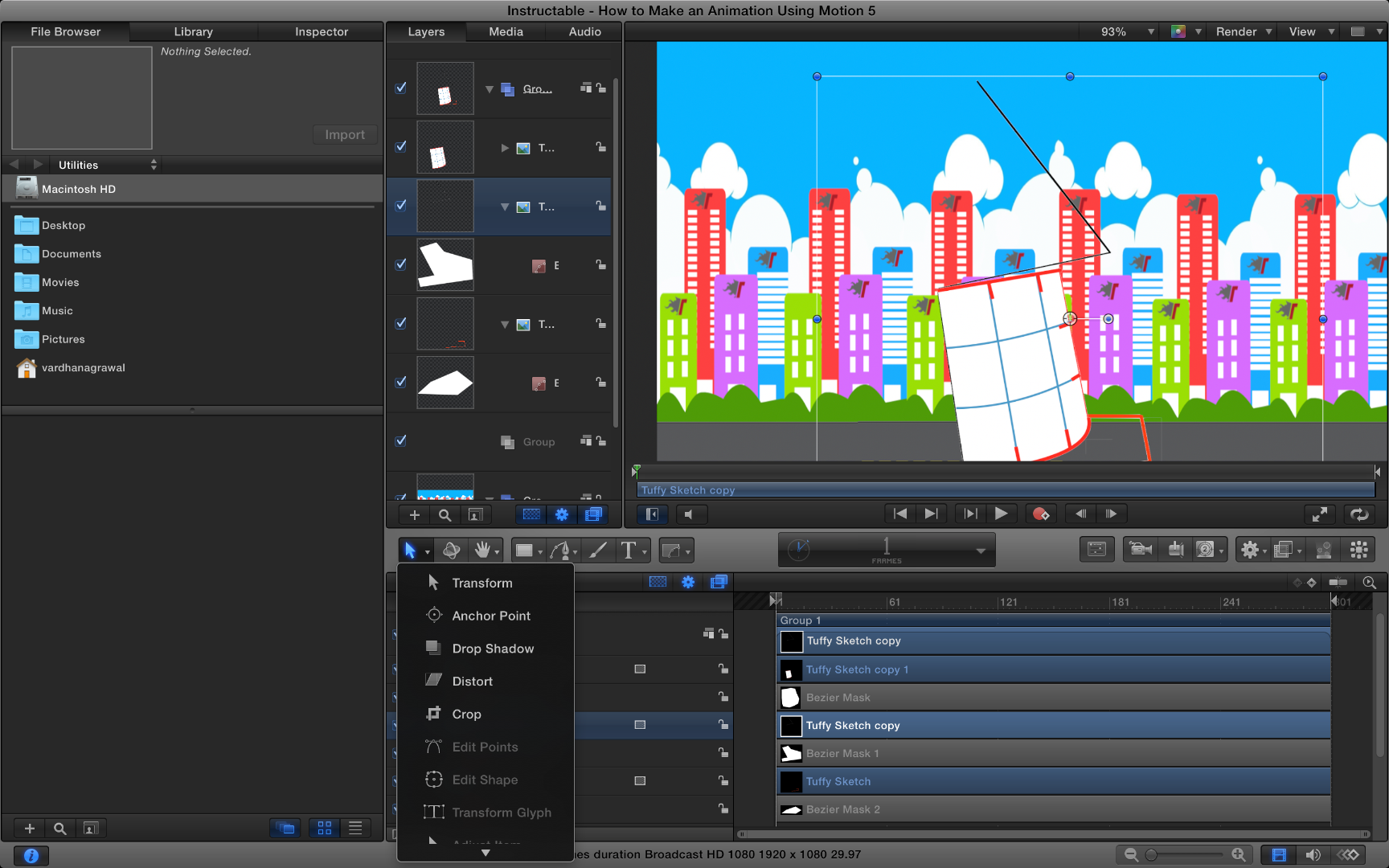Toggle loop playback
Screen dimensions: 1389x868
point(1359,514)
